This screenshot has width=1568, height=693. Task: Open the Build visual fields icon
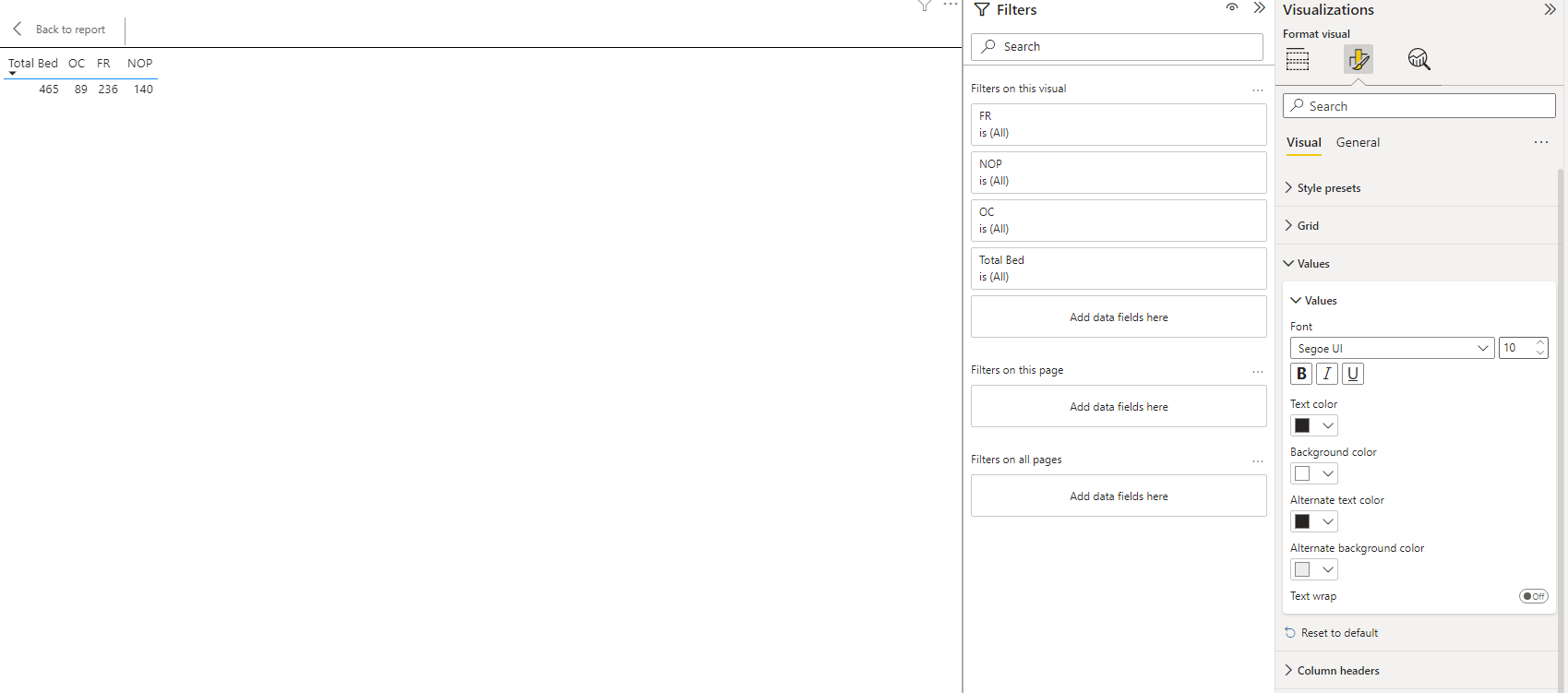coord(1298,60)
